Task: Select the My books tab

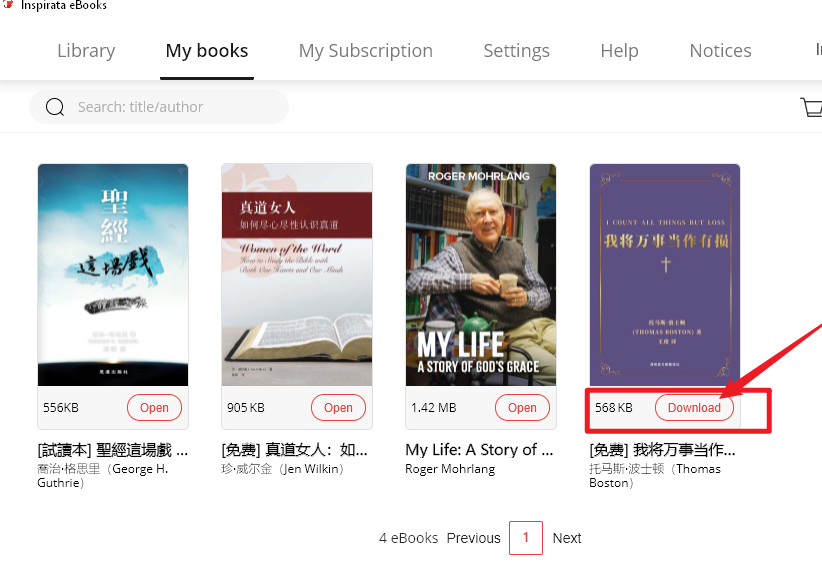Action: click(207, 51)
